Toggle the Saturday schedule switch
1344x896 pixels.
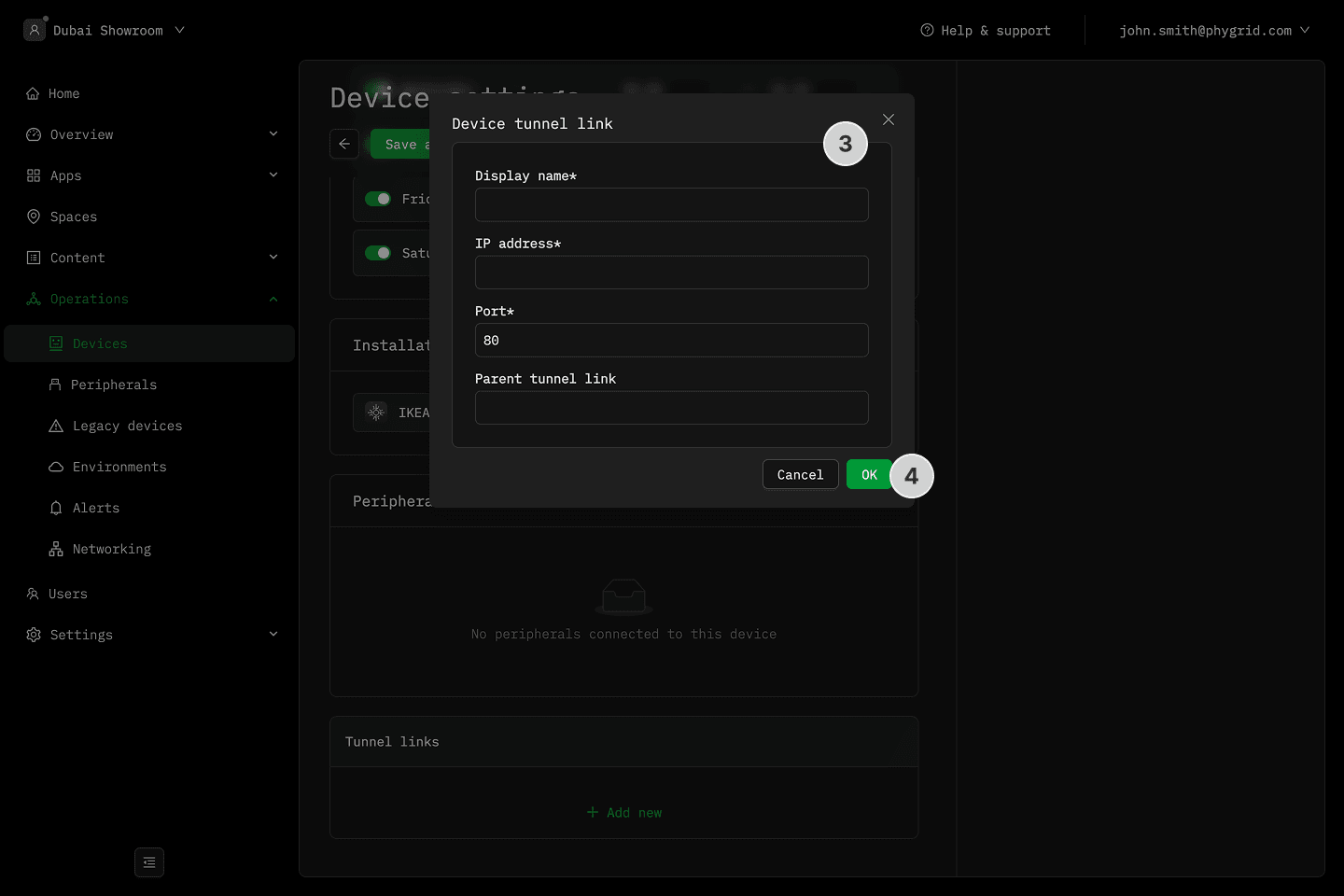point(378,253)
